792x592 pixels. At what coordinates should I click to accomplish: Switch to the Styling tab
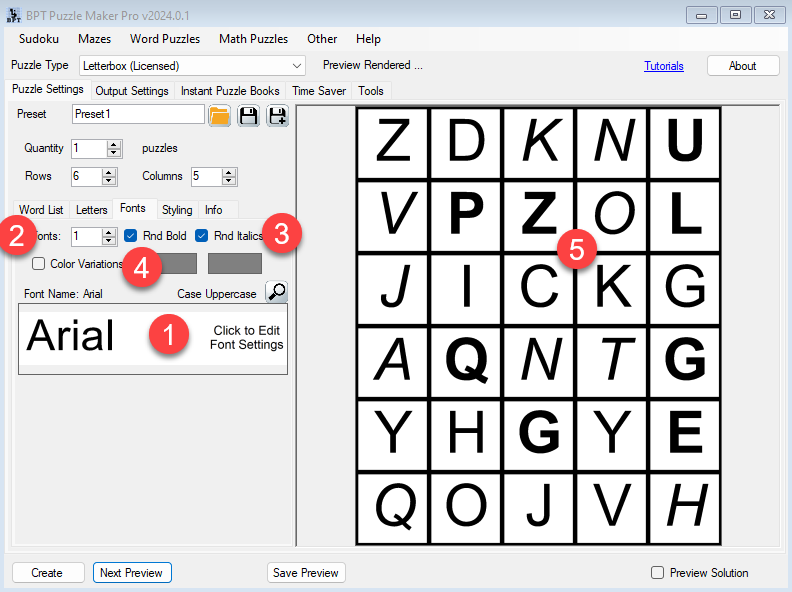(x=177, y=210)
